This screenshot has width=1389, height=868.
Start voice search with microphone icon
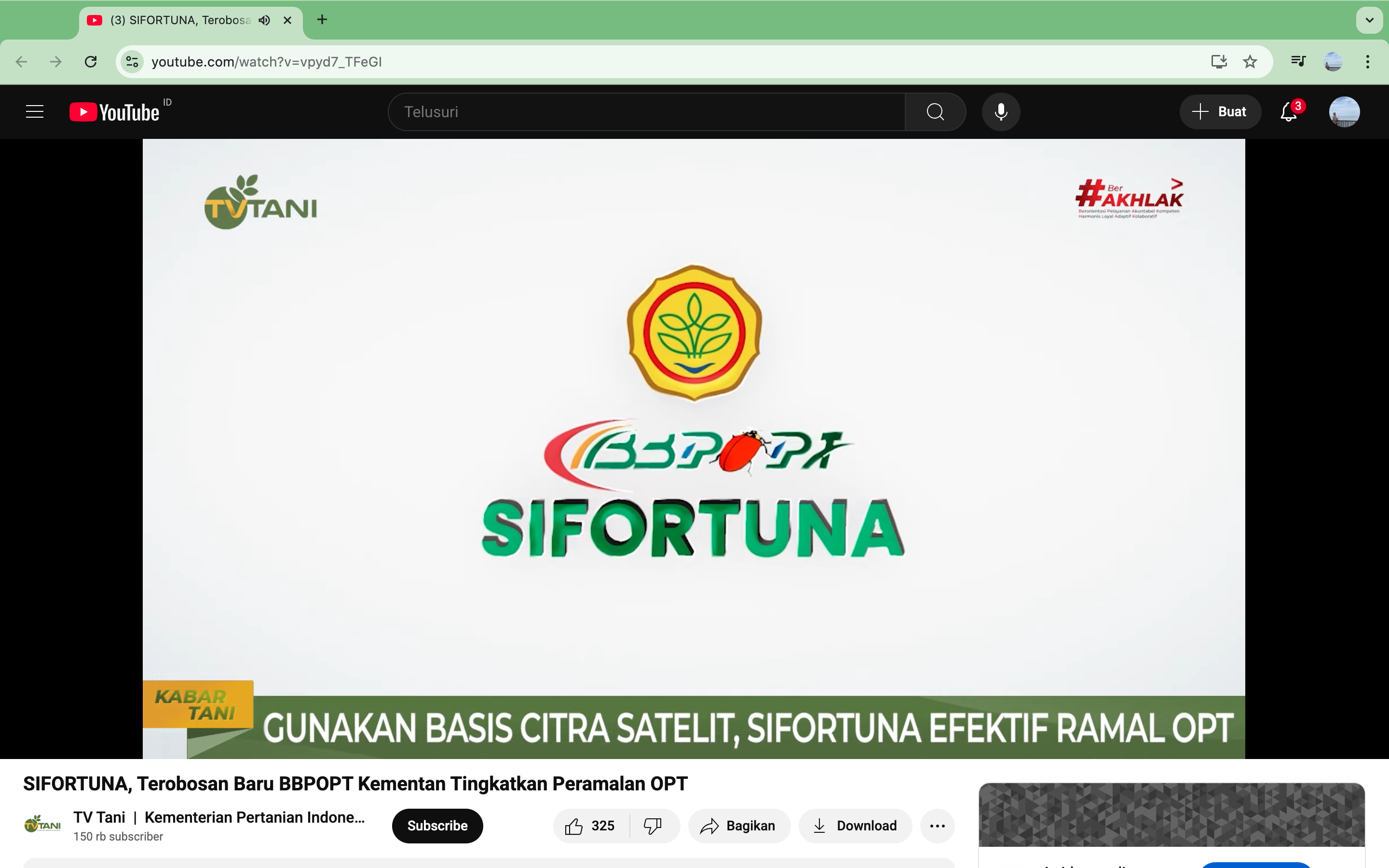1001,112
